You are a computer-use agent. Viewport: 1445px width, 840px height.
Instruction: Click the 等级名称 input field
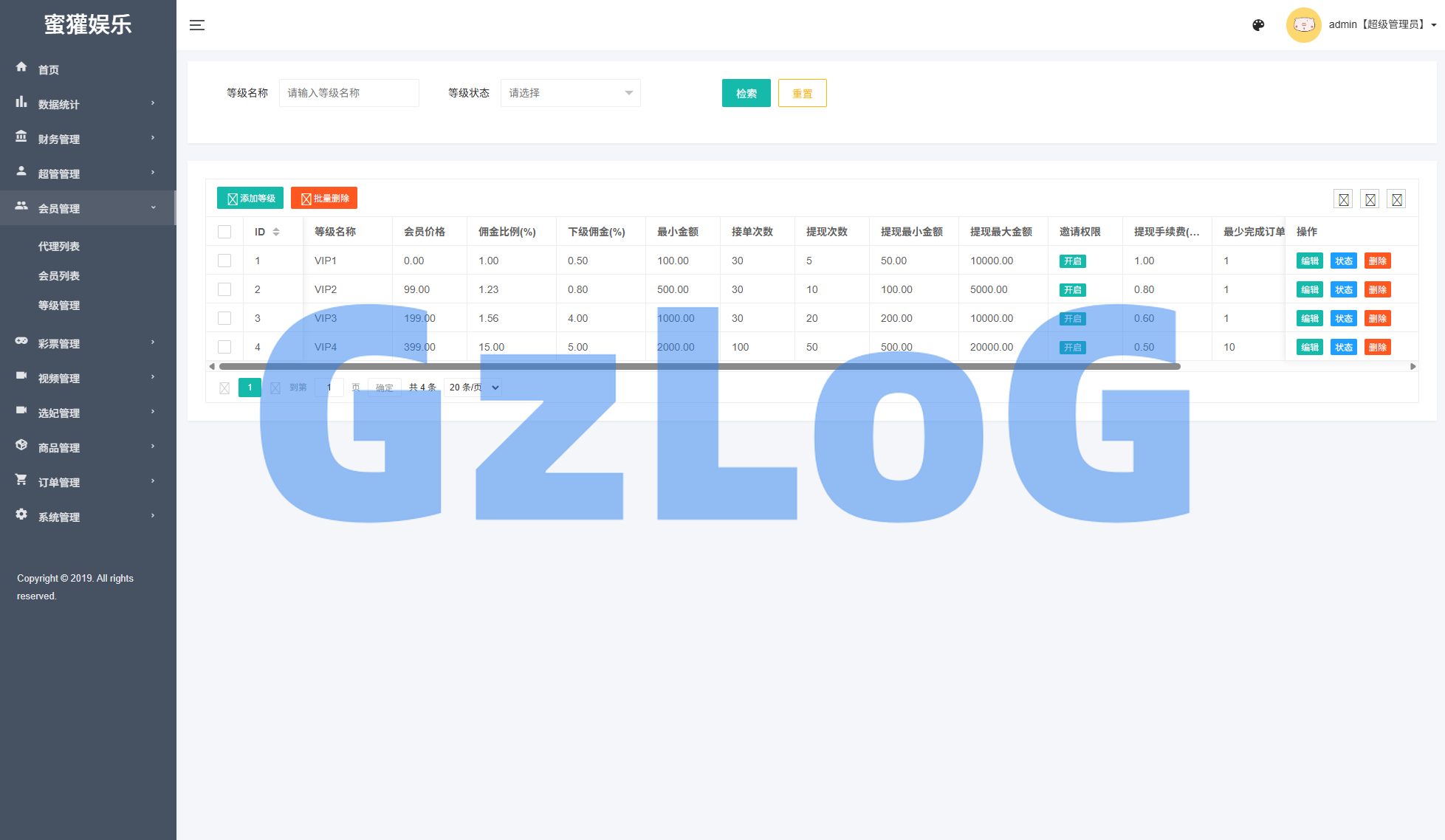point(349,93)
